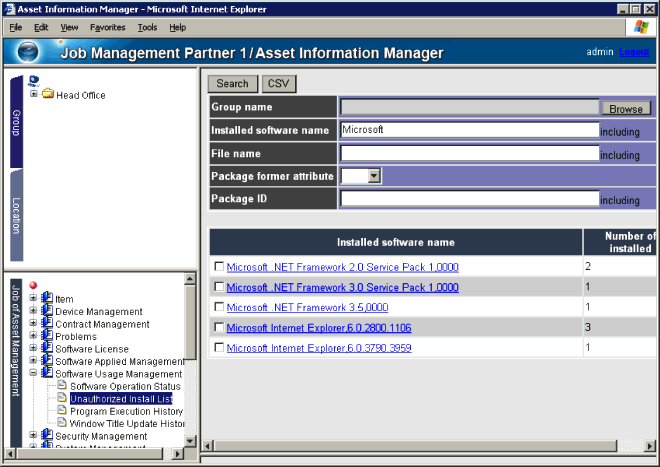This screenshot has width=660, height=467.
Task: Click the network root icon above Head Office
Action: [x=34, y=81]
